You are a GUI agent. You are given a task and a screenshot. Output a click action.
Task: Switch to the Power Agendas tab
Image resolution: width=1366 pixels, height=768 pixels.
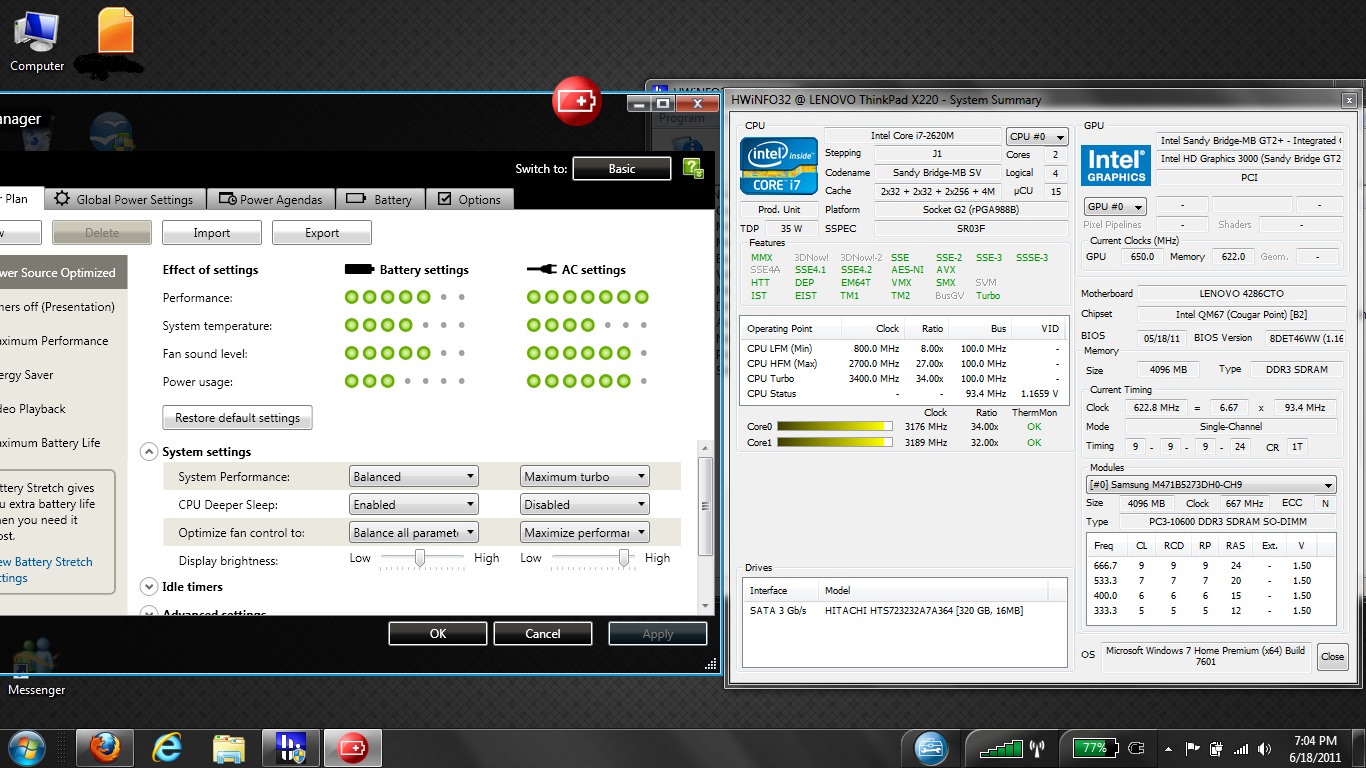pyautogui.click(x=271, y=199)
